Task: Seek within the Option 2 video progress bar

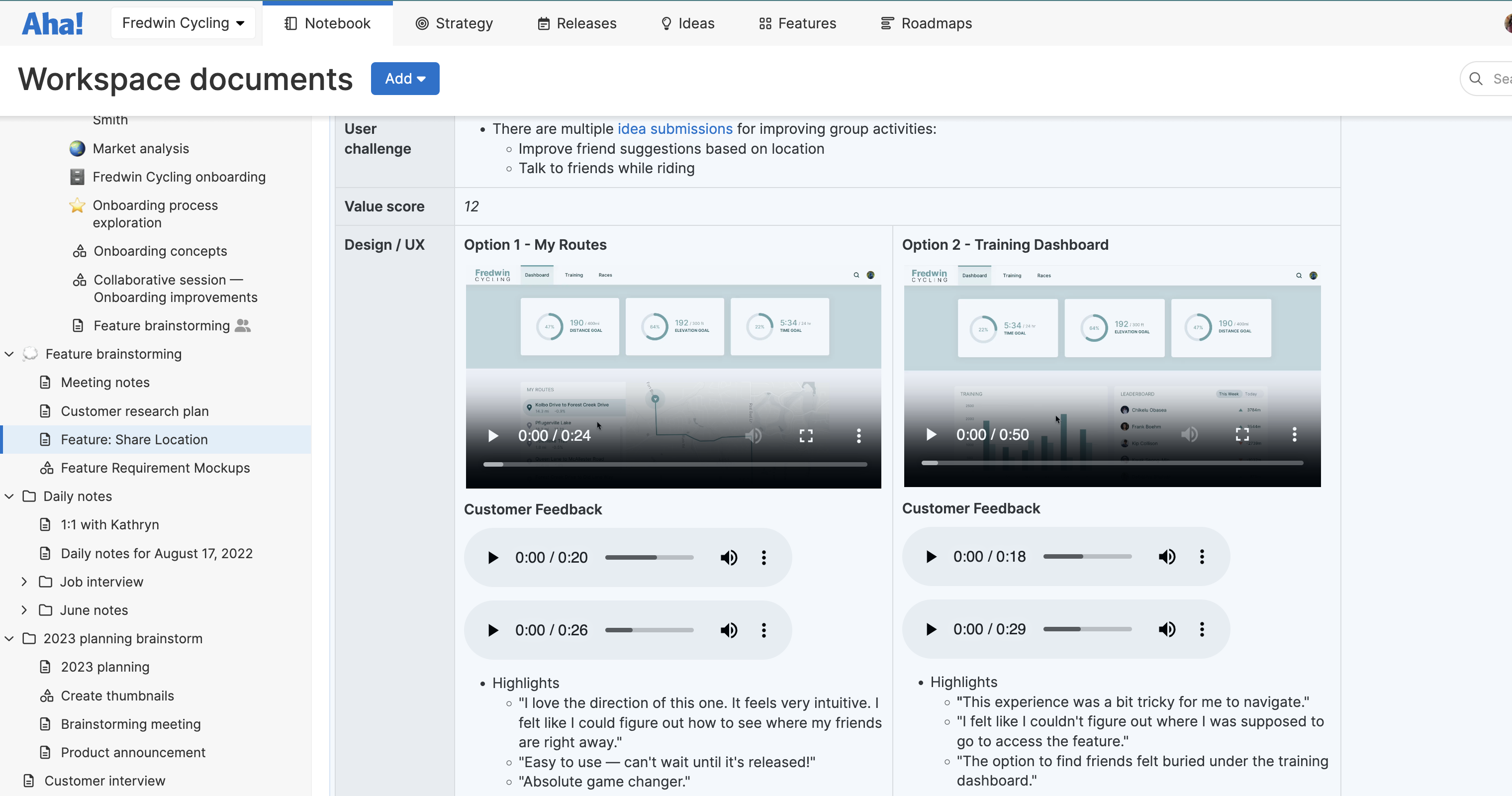Action: (1112, 463)
